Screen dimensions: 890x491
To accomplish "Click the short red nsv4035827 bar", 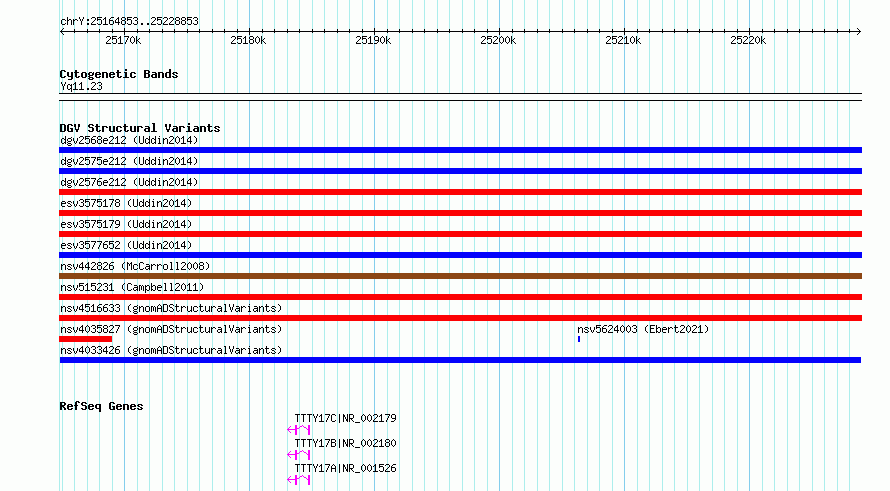I will [x=86, y=339].
